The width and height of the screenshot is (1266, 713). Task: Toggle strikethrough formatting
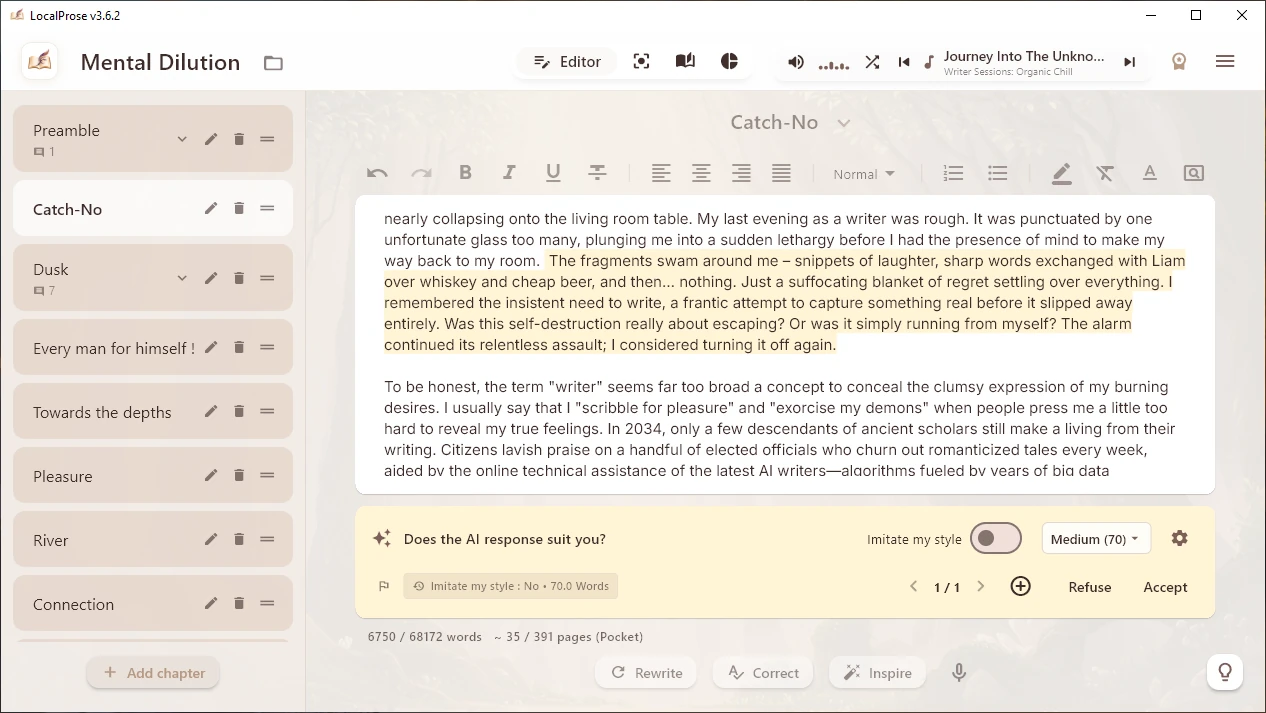click(x=597, y=173)
